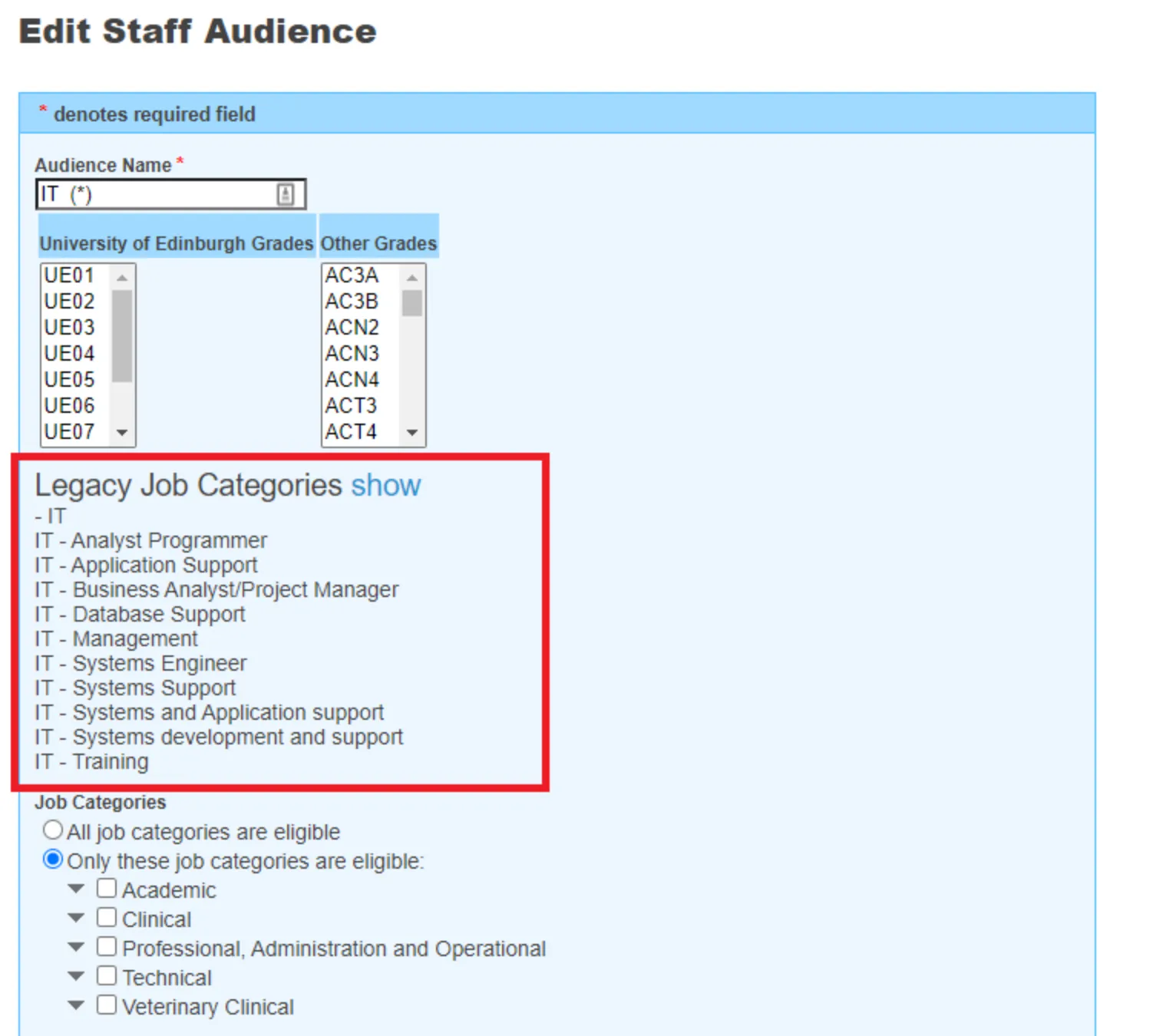Check Professional, Administration and Operational
1176x1036 pixels.
[x=107, y=947]
